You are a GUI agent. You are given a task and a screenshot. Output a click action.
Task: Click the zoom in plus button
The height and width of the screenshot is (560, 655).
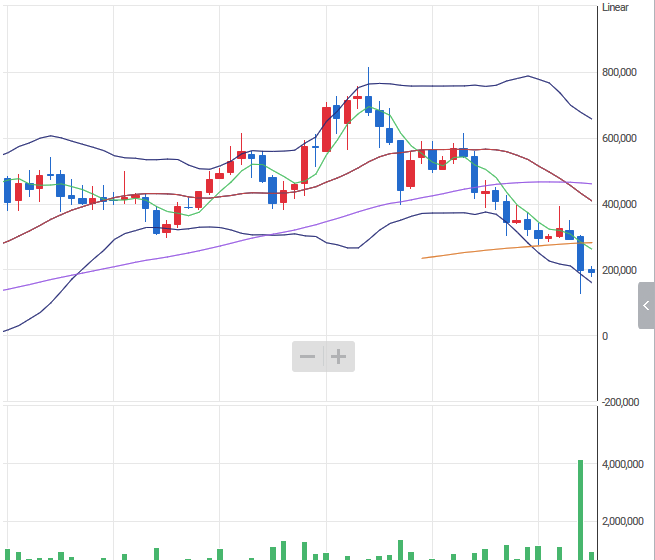pyautogui.click(x=339, y=357)
